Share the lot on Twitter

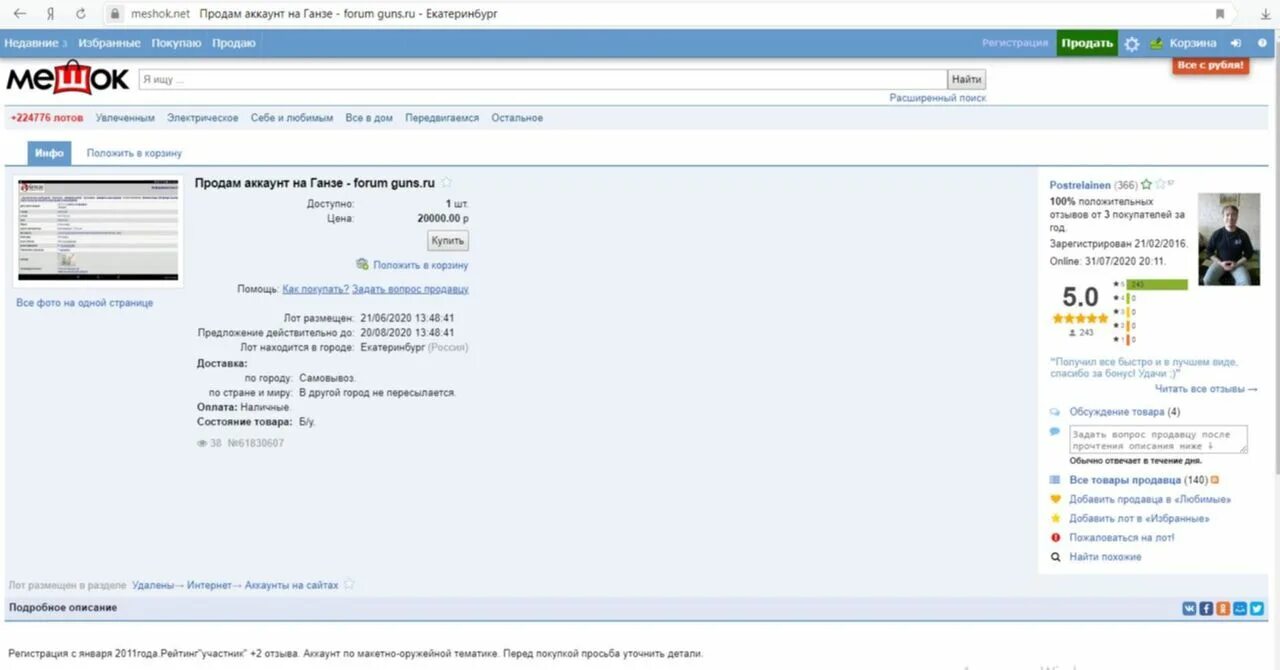tap(1257, 607)
